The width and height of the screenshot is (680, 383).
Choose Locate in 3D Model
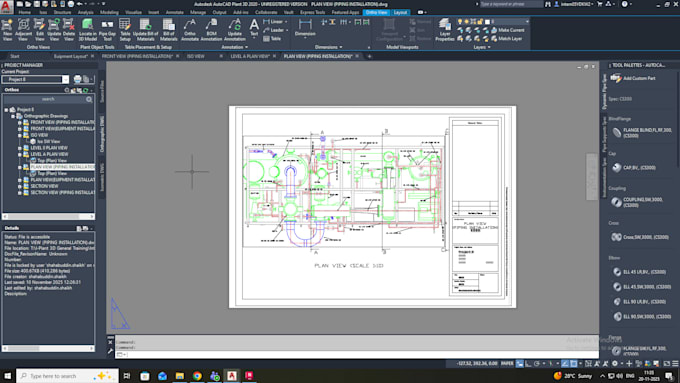[88, 30]
